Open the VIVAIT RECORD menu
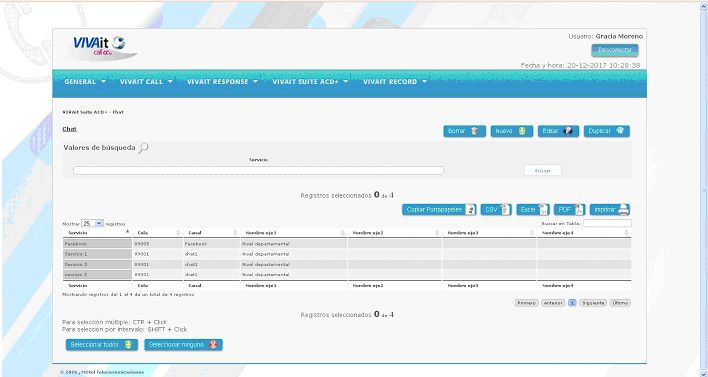This screenshot has width=708, height=377. pyautogui.click(x=395, y=82)
